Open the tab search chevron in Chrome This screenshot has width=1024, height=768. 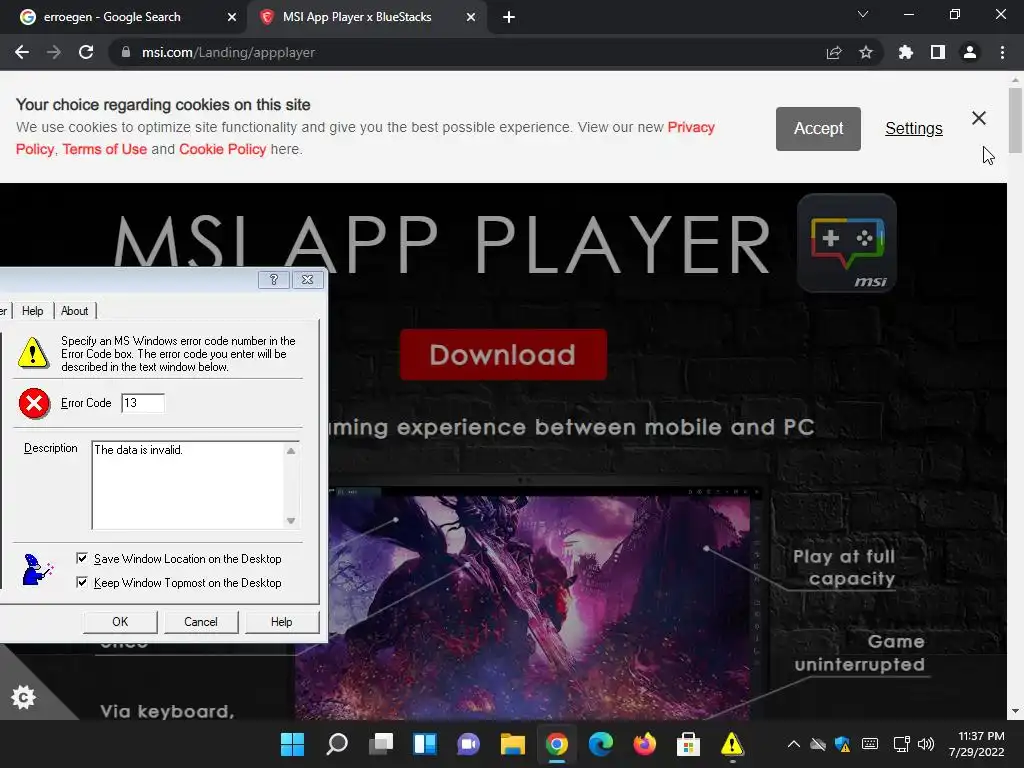[x=863, y=14]
